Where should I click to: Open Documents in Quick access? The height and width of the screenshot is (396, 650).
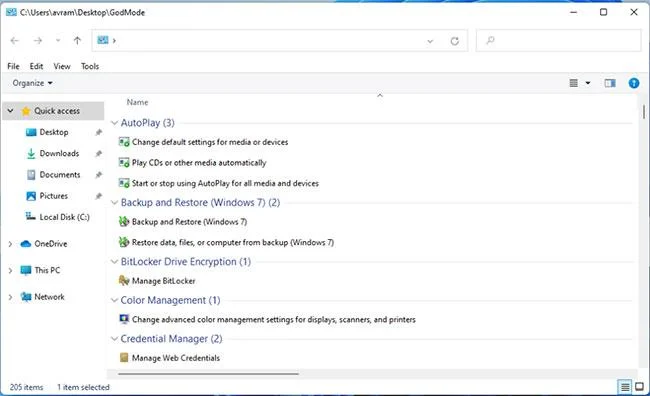coord(60,175)
